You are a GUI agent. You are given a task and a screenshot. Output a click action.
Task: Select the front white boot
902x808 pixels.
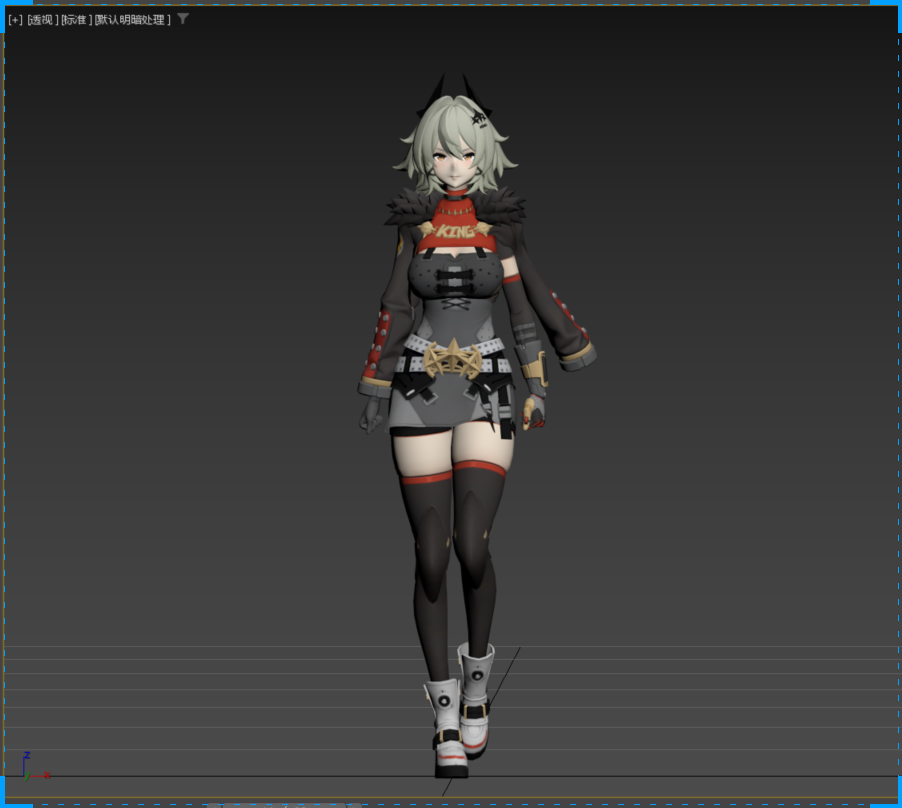(448, 727)
